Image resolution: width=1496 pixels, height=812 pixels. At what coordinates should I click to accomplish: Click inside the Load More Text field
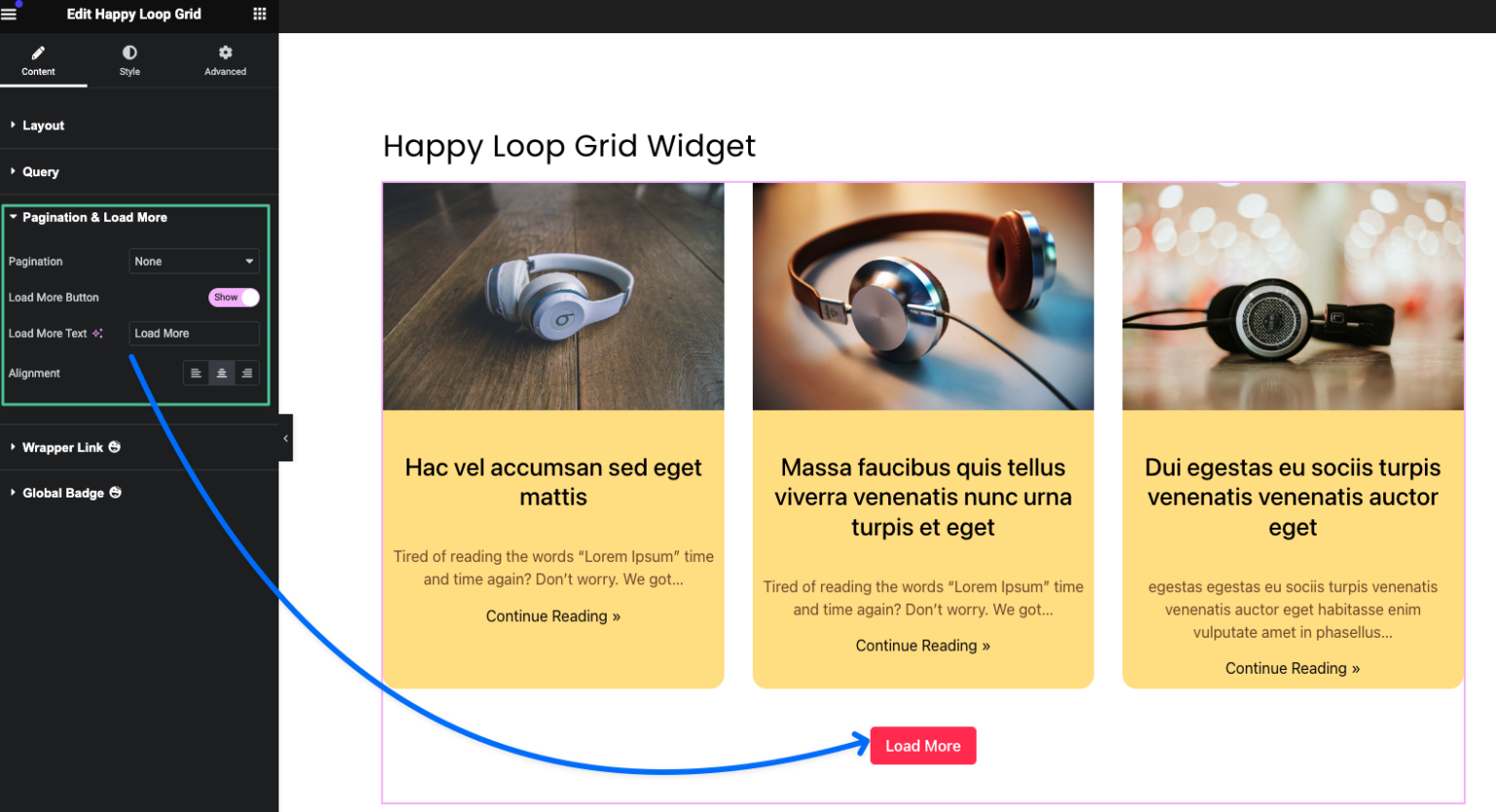194,333
